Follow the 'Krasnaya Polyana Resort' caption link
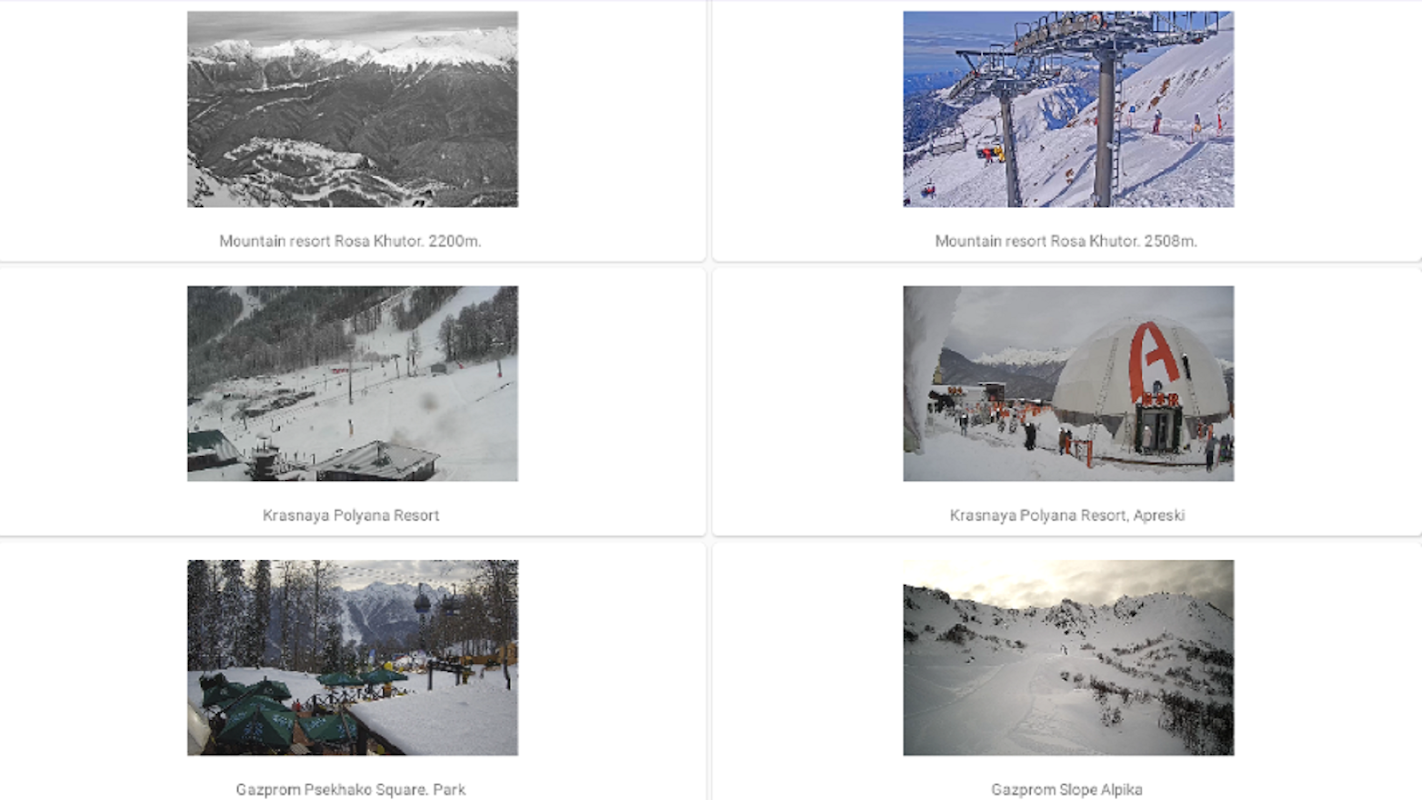Viewport: 1422px width, 800px height. [351, 515]
